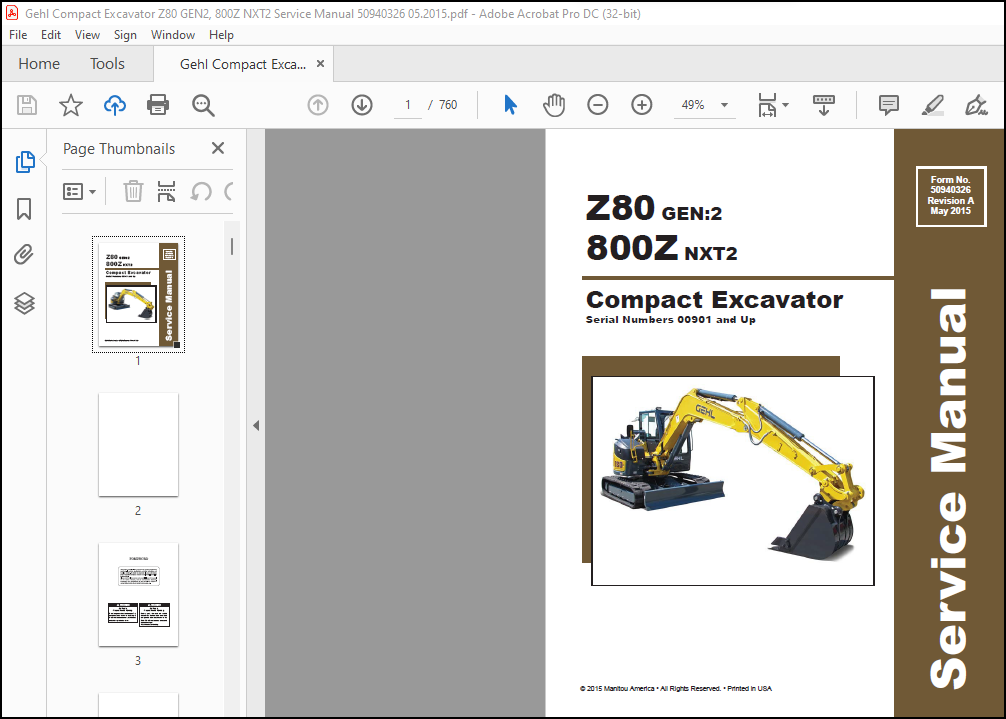Close the Page Thumbnails panel
The height and width of the screenshot is (719, 1006).
218,148
